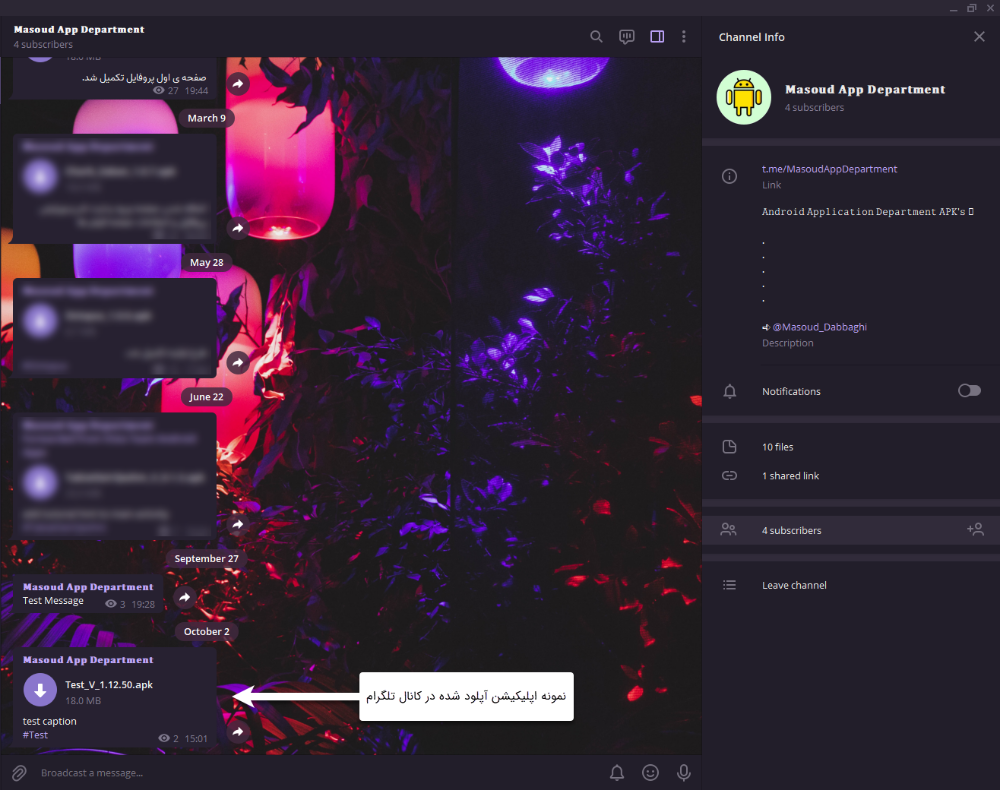1000x790 pixels.
Task: Click the October 2 date badge
Action: pyautogui.click(x=207, y=631)
